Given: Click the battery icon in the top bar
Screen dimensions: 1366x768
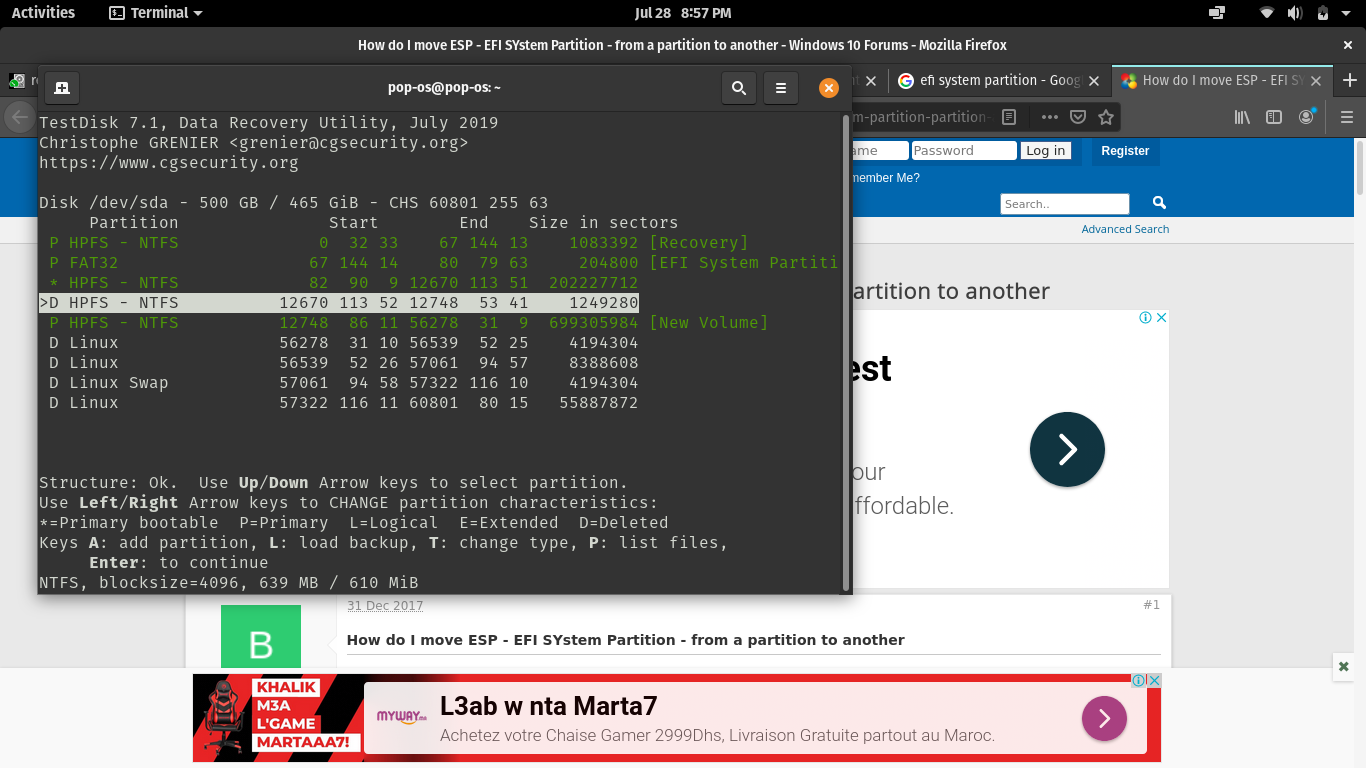Looking at the screenshot, I should point(1323,13).
